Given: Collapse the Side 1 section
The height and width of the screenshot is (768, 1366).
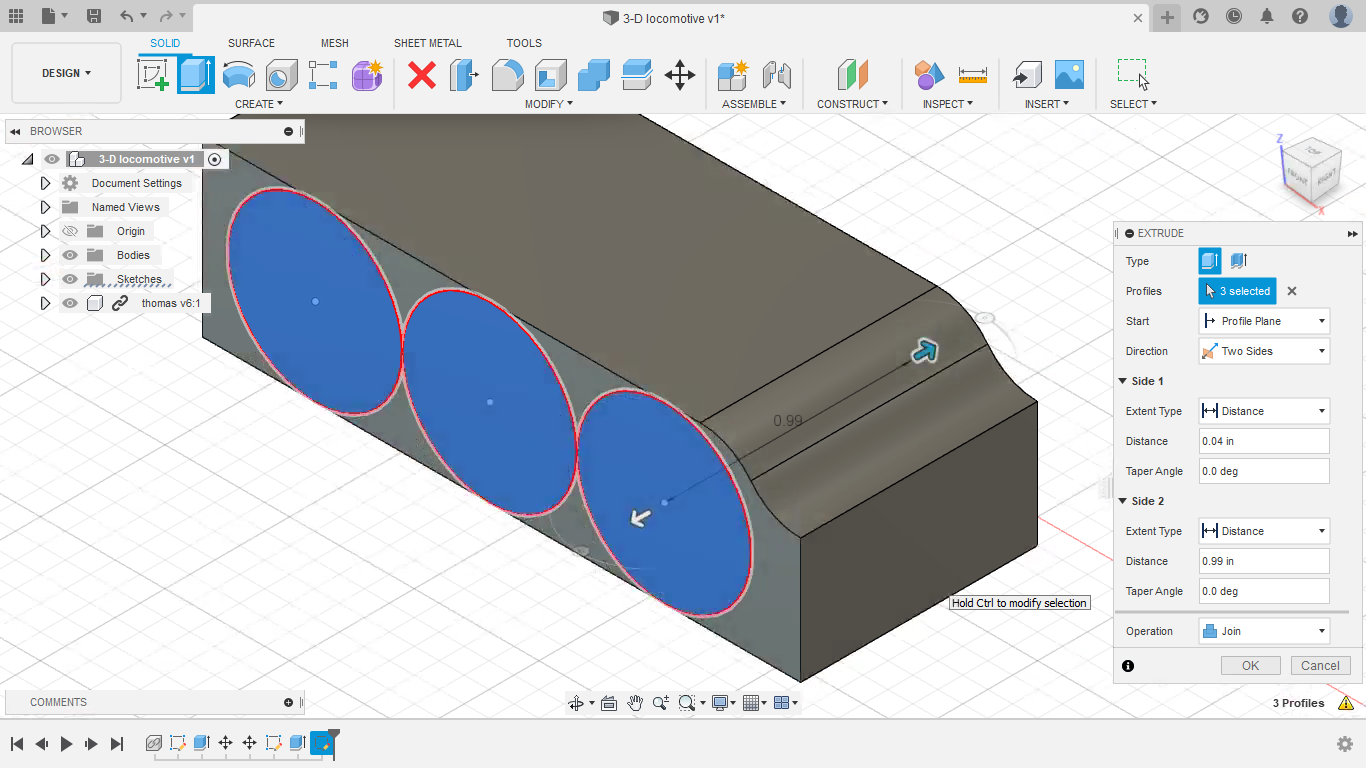Looking at the screenshot, I should [1122, 381].
